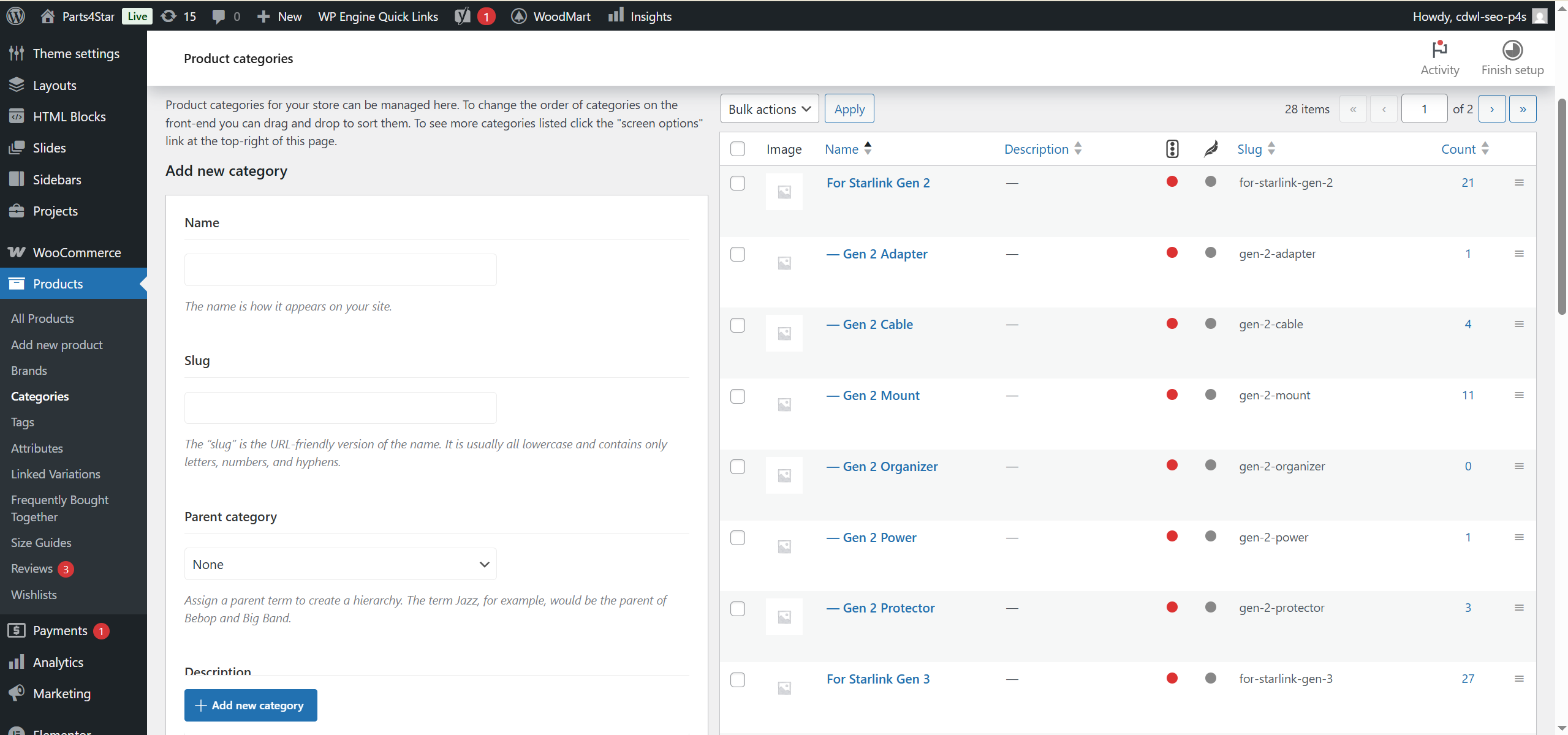Open the Bulk actions dropdown

coord(769,109)
